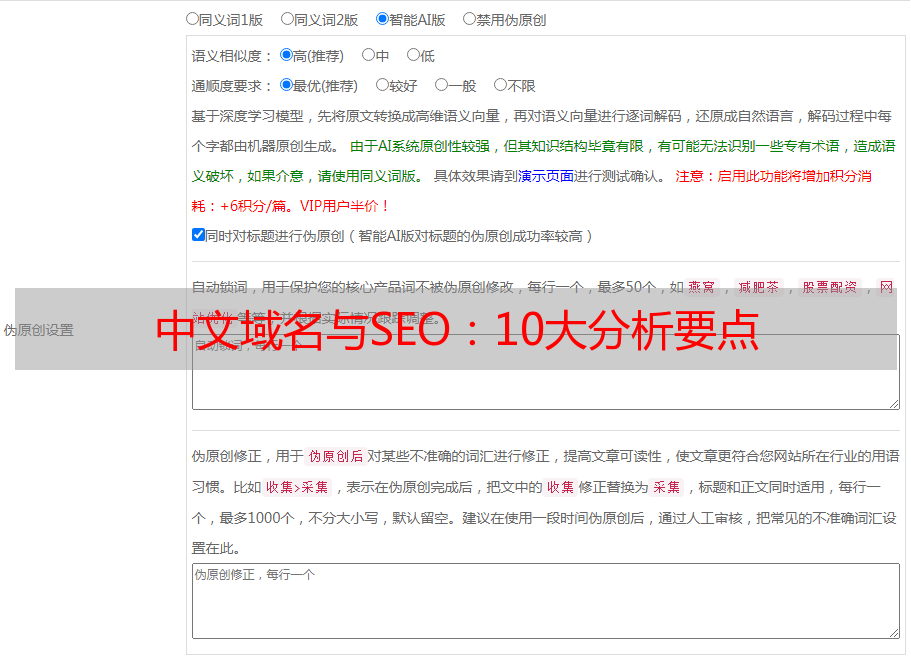Image resolution: width=911 pixels, height=658 pixels.
Task: Select 不限 for 通顺度要求
Action: click(500, 85)
